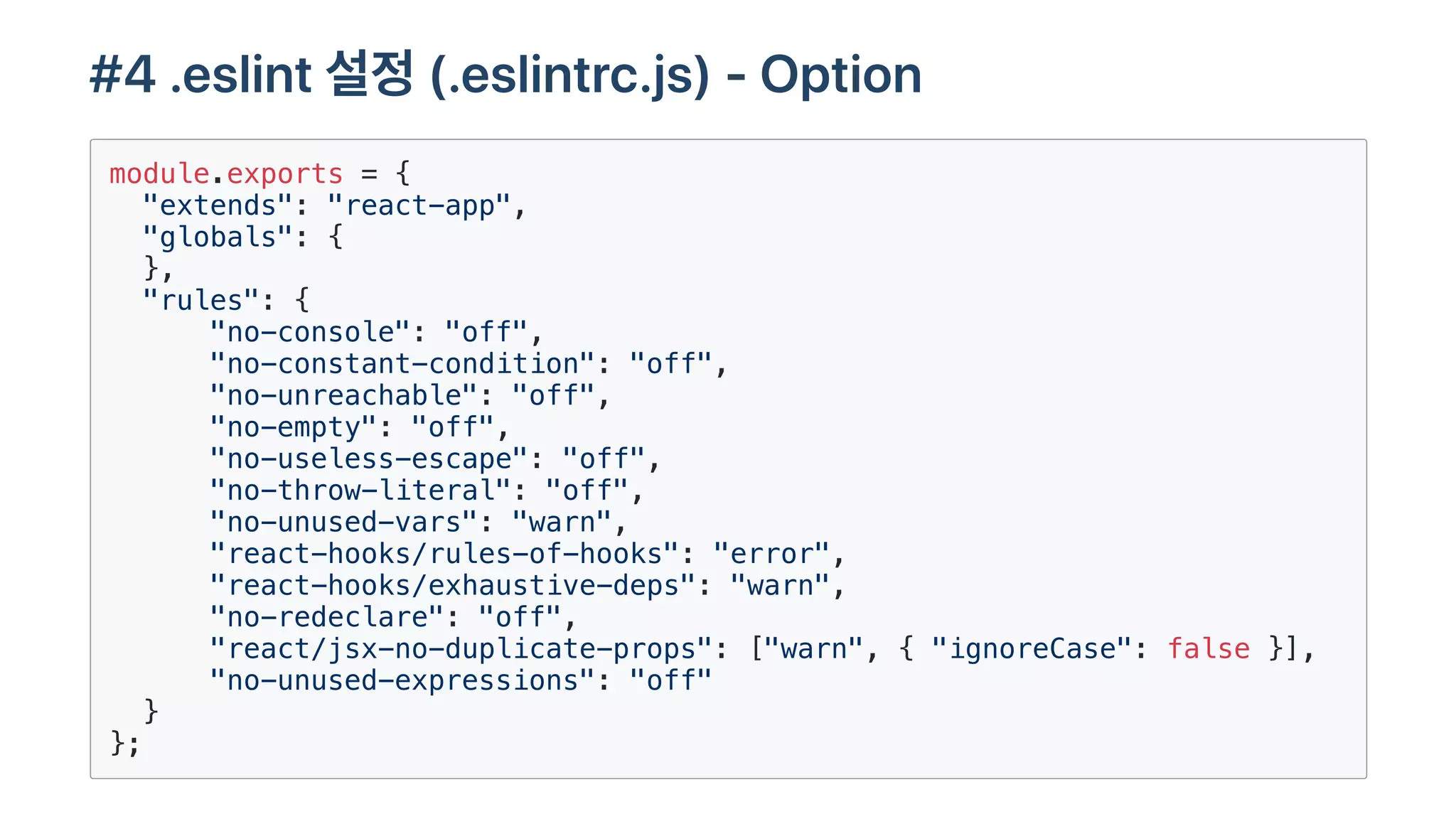Click the "react-hooks/rules-of-hooks" rule name
The width and height of the screenshot is (1456, 819).
pos(444,554)
